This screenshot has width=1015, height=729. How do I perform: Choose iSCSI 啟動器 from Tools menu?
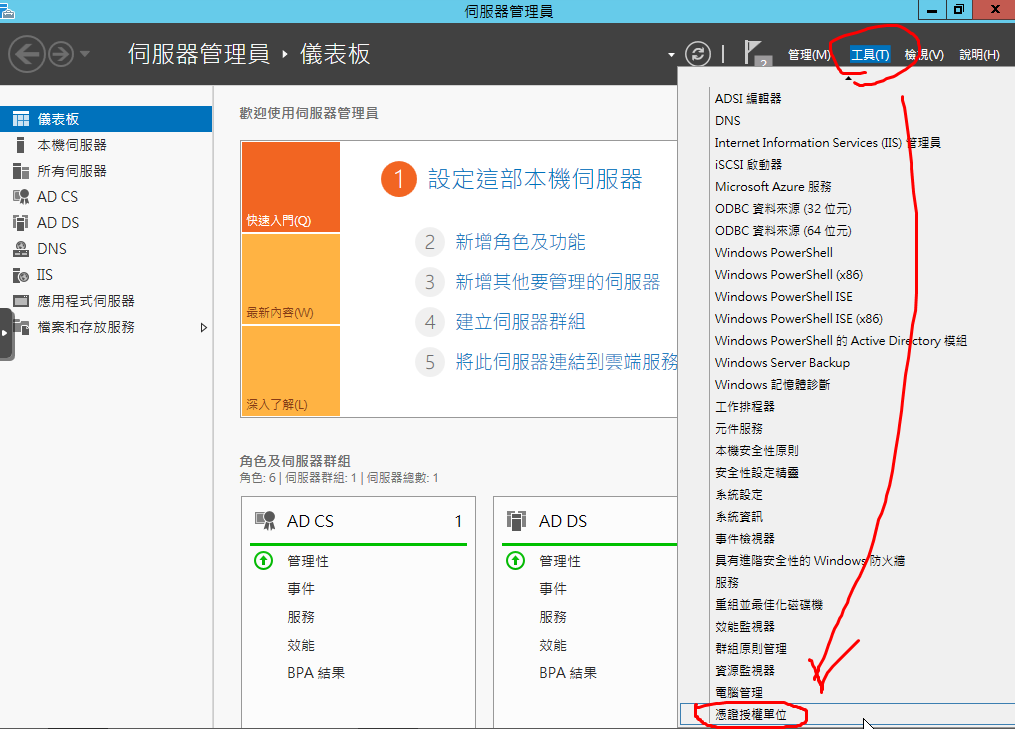click(748, 164)
